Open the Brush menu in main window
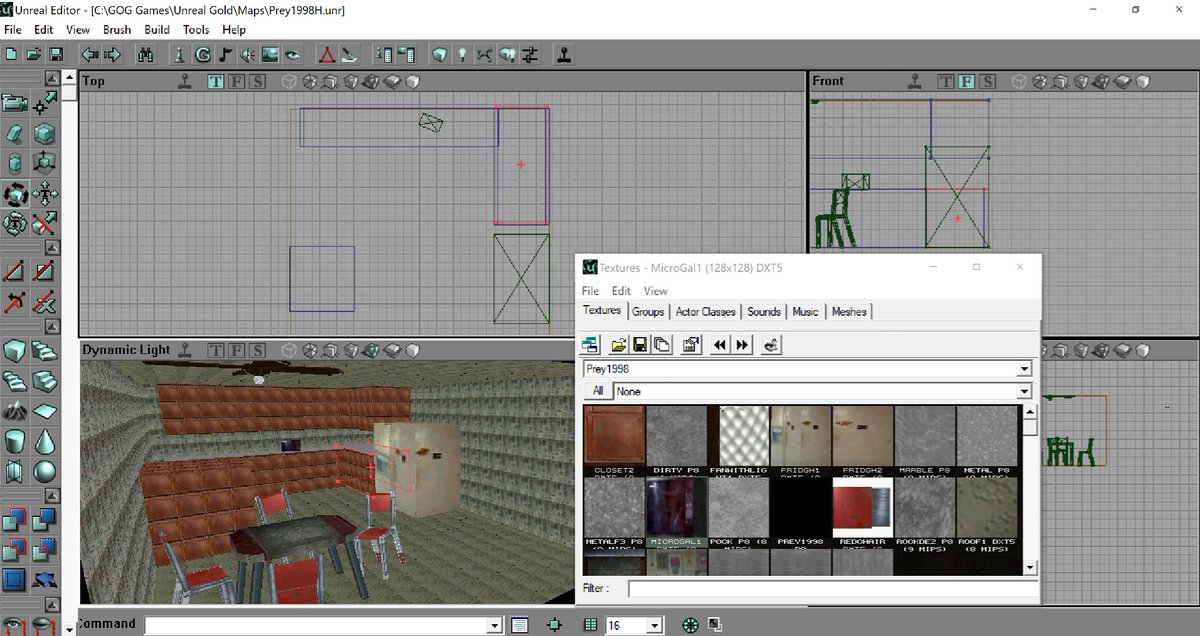This screenshot has width=1200, height=636. pos(117,30)
